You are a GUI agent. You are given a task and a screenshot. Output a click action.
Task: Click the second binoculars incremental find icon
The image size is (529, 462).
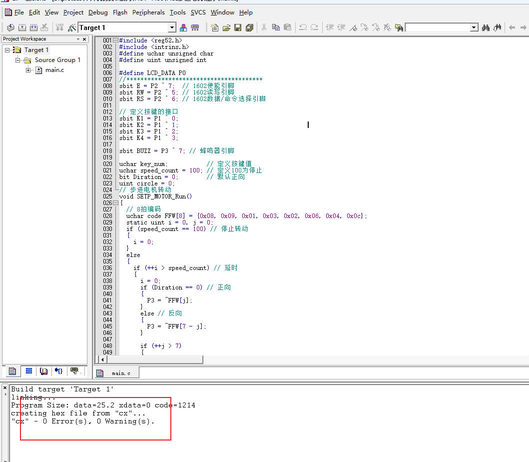point(497,28)
